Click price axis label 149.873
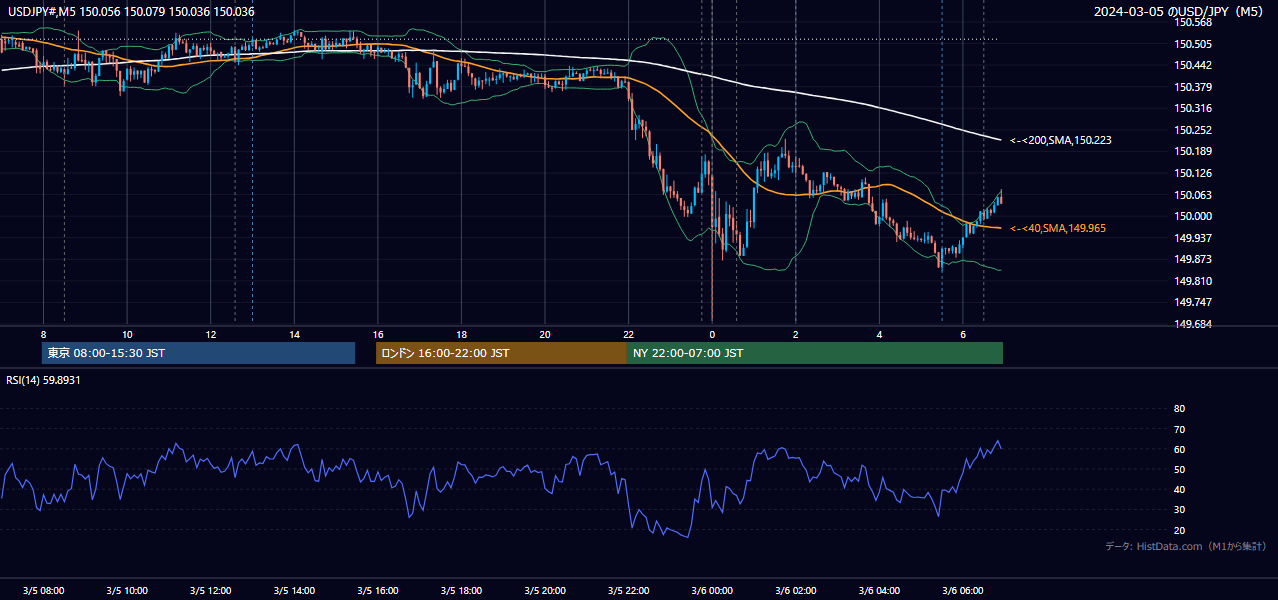1278x600 pixels. (1193, 259)
